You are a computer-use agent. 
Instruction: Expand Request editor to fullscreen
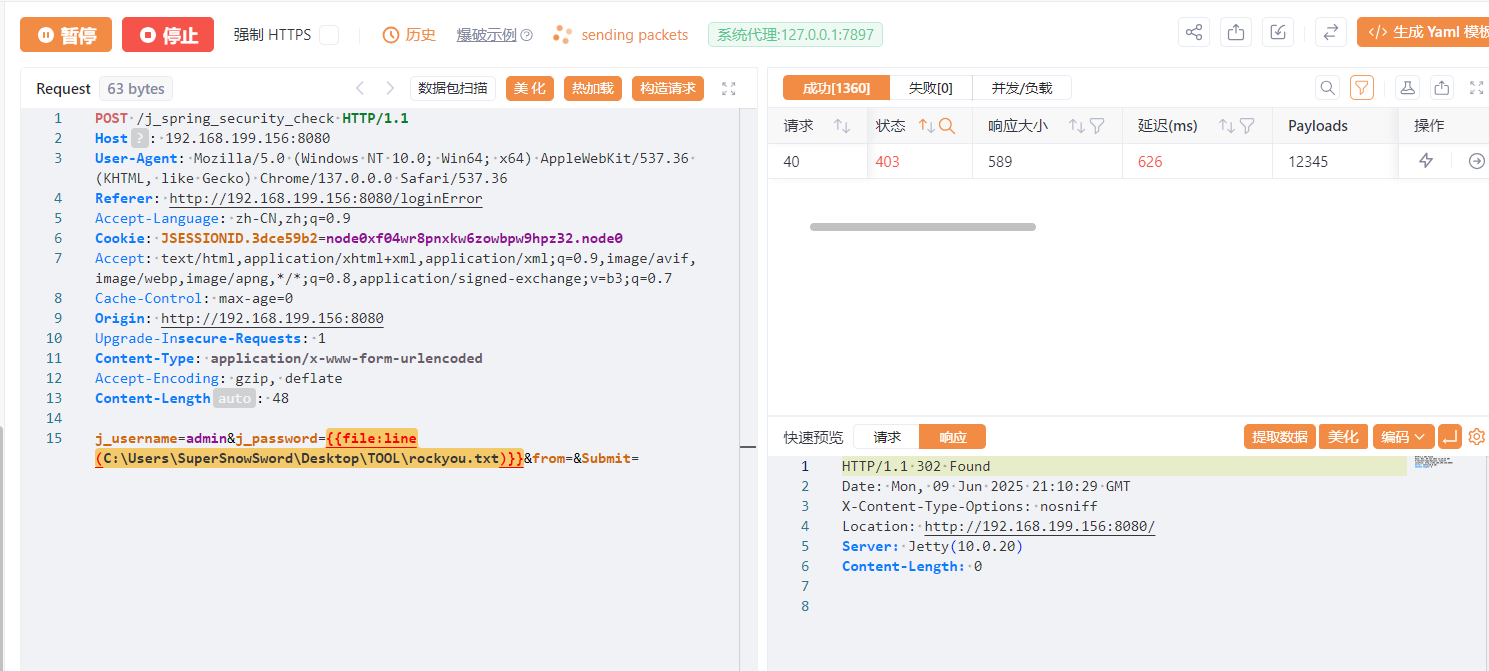pos(729,88)
